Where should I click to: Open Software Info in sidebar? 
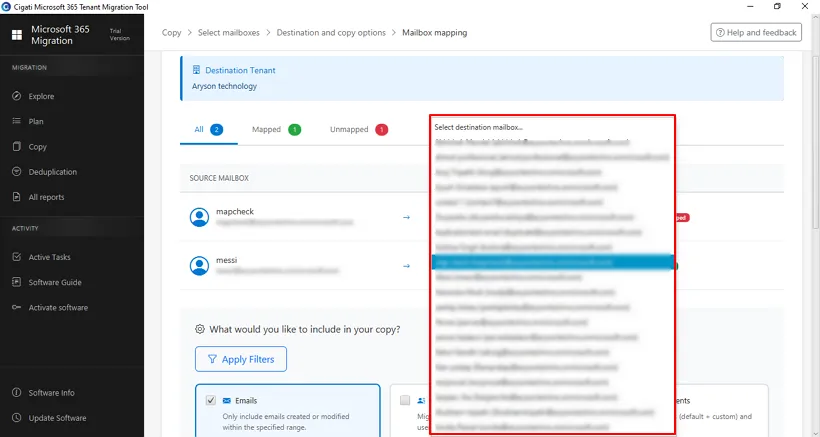pos(51,393)
